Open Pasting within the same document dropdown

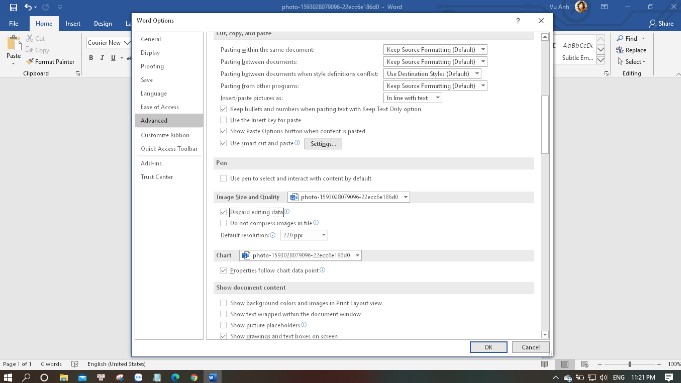click(x=435, y=50)
